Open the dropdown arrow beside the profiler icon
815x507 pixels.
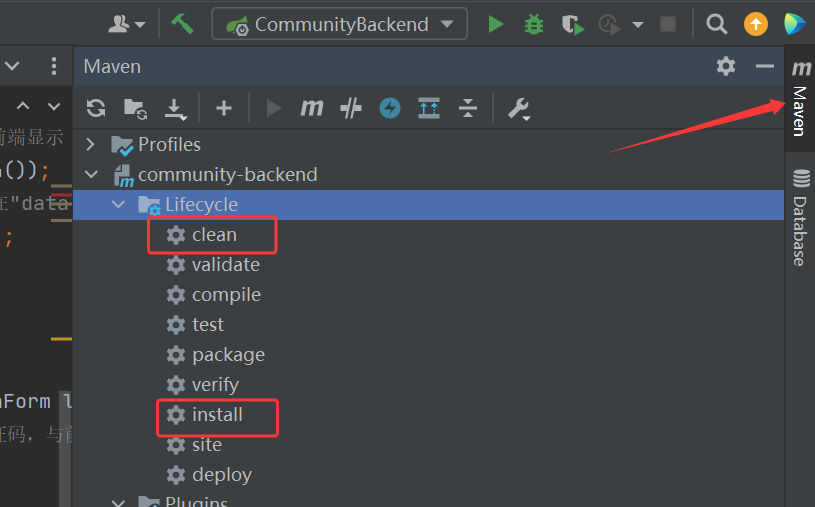click(638, 24)
